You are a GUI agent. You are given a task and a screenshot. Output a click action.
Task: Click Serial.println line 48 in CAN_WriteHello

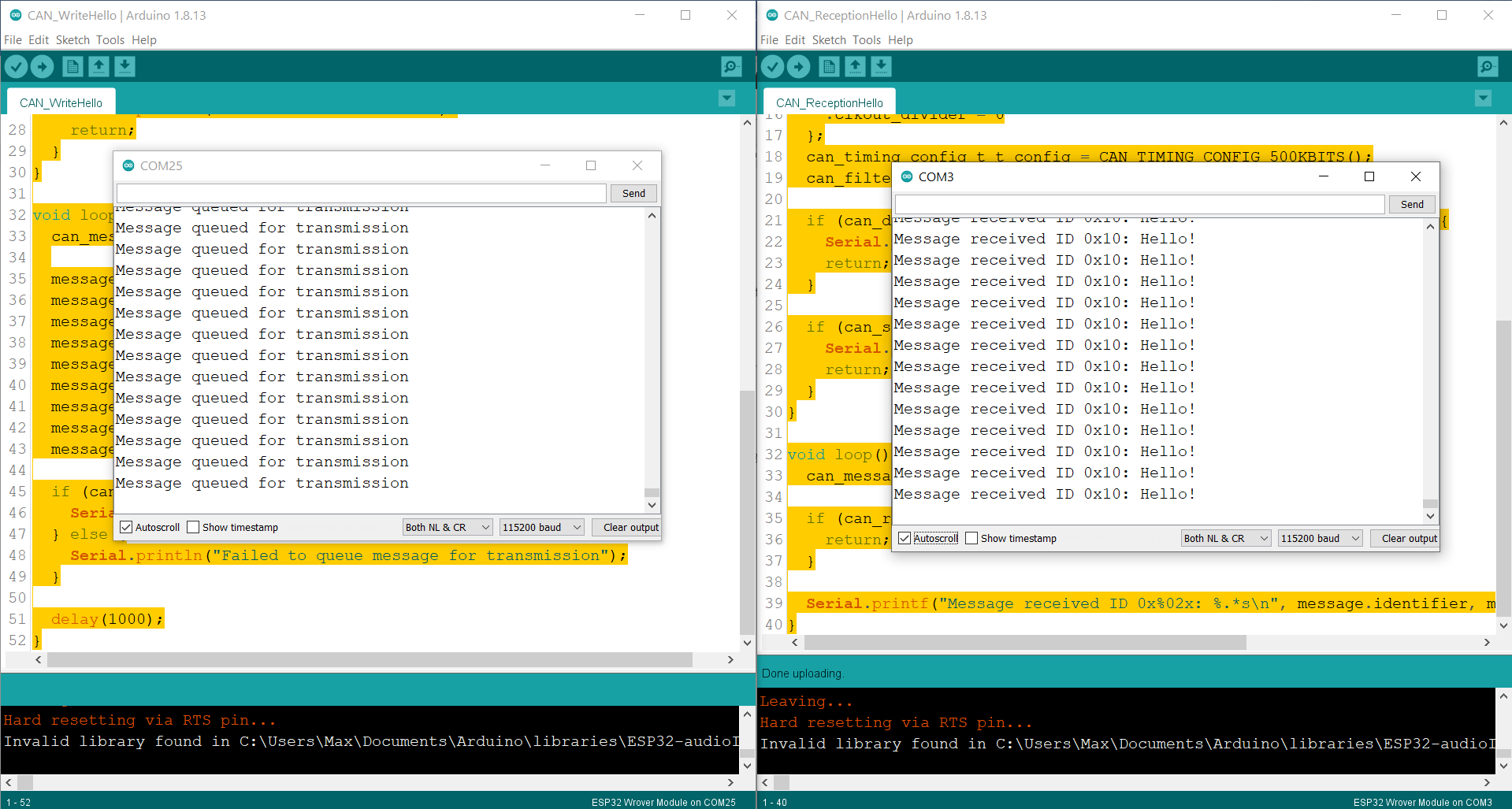click(x=348, y=555)
